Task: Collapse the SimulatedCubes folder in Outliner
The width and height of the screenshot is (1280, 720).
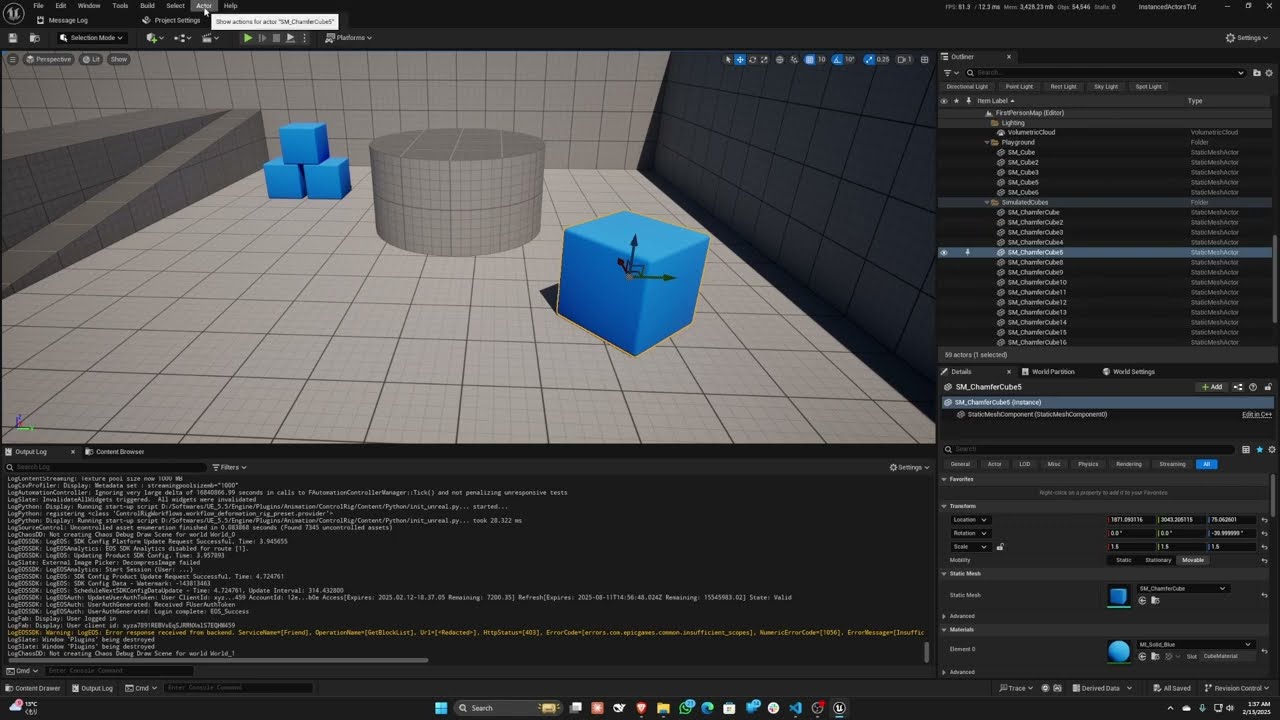Action: [x=987, y=202]
